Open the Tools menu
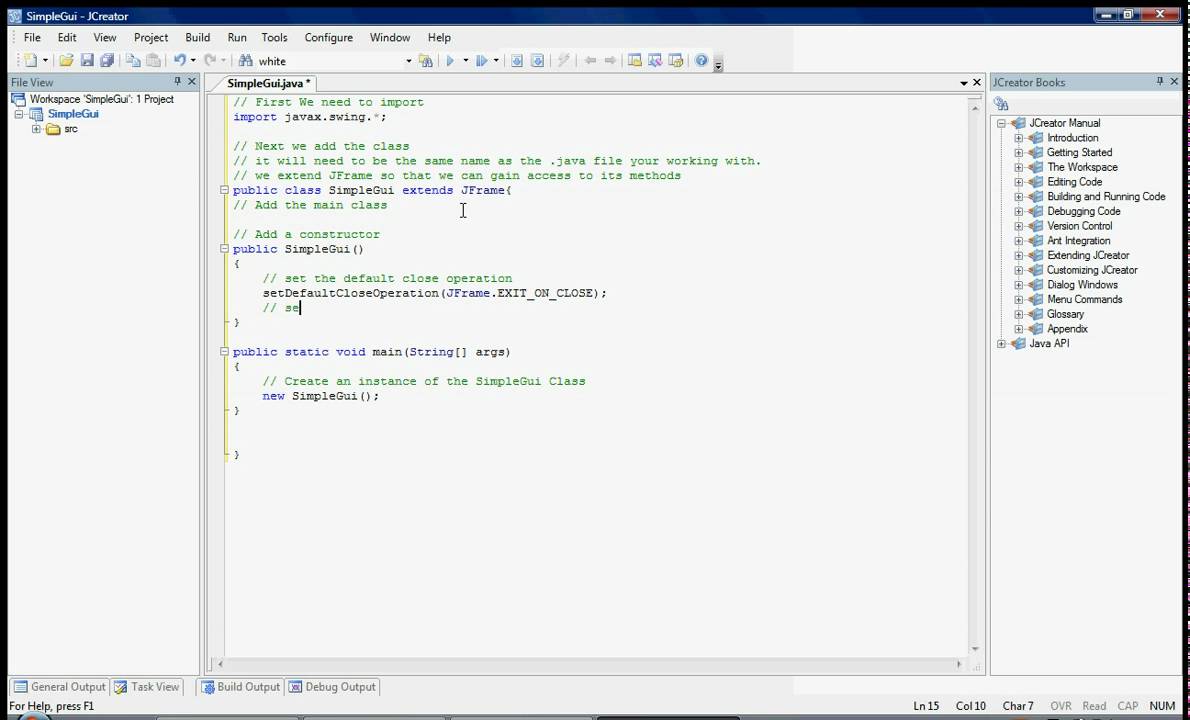 274,37
